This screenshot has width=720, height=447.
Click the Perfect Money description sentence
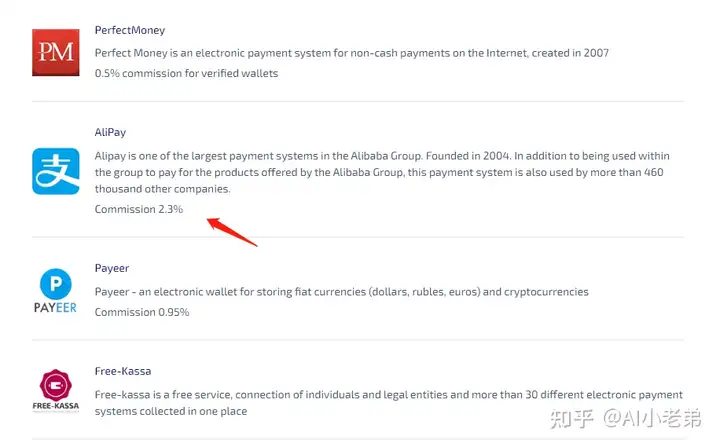352,53
